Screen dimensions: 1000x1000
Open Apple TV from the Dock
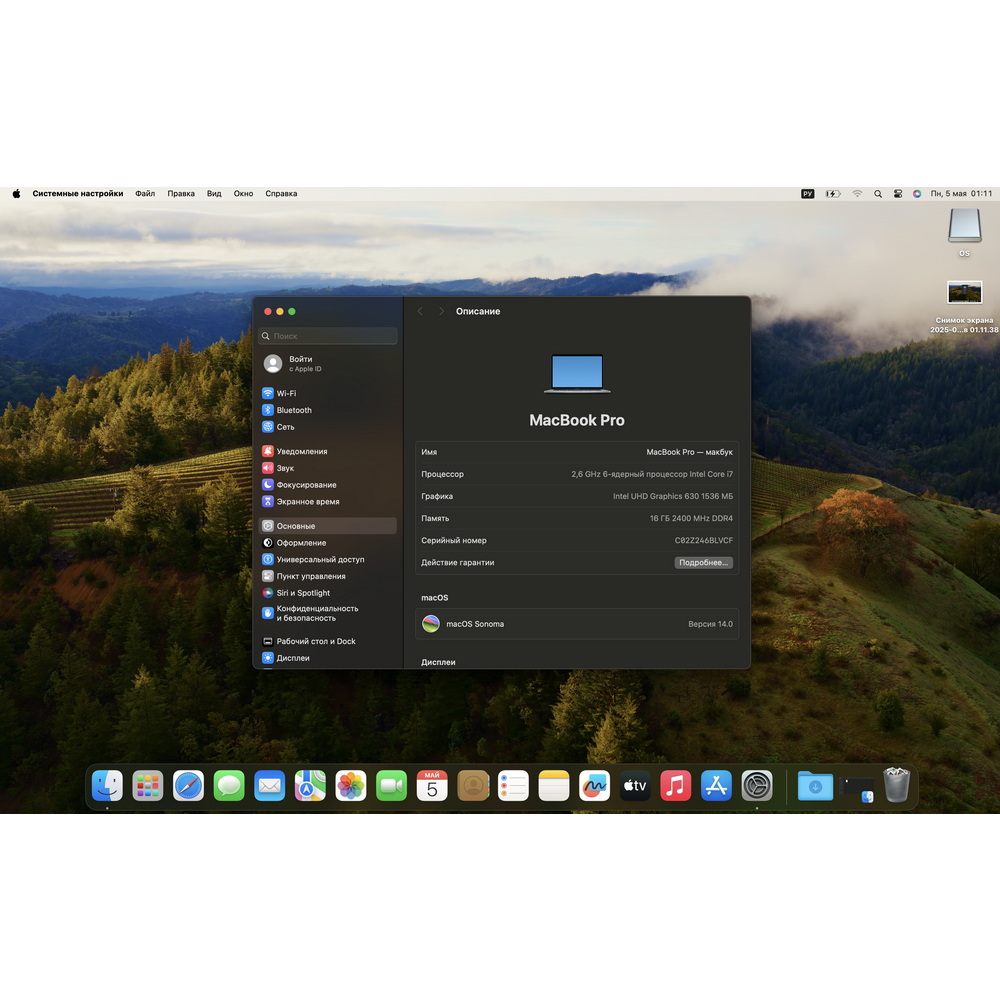(x=635, y=786)
